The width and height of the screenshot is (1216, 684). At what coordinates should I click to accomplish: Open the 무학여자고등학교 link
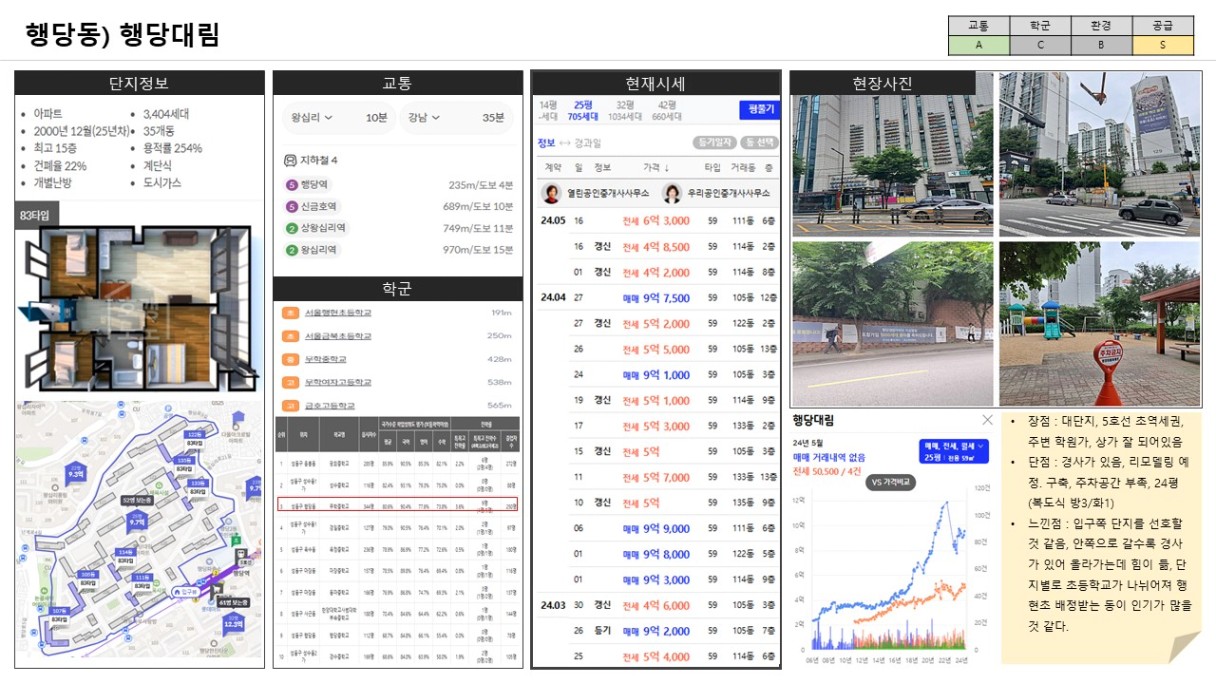(338, 382)
